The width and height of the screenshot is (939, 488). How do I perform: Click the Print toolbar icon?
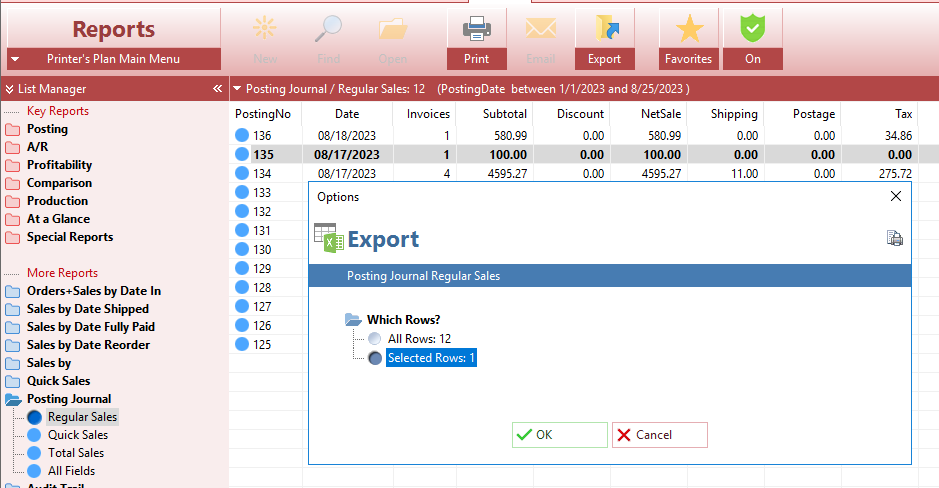point(477,29)
